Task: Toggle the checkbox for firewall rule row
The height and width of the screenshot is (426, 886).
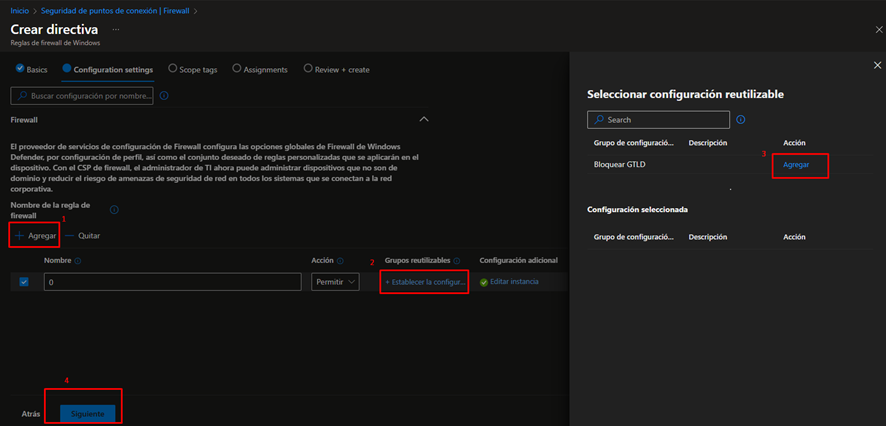Action: 24,282
